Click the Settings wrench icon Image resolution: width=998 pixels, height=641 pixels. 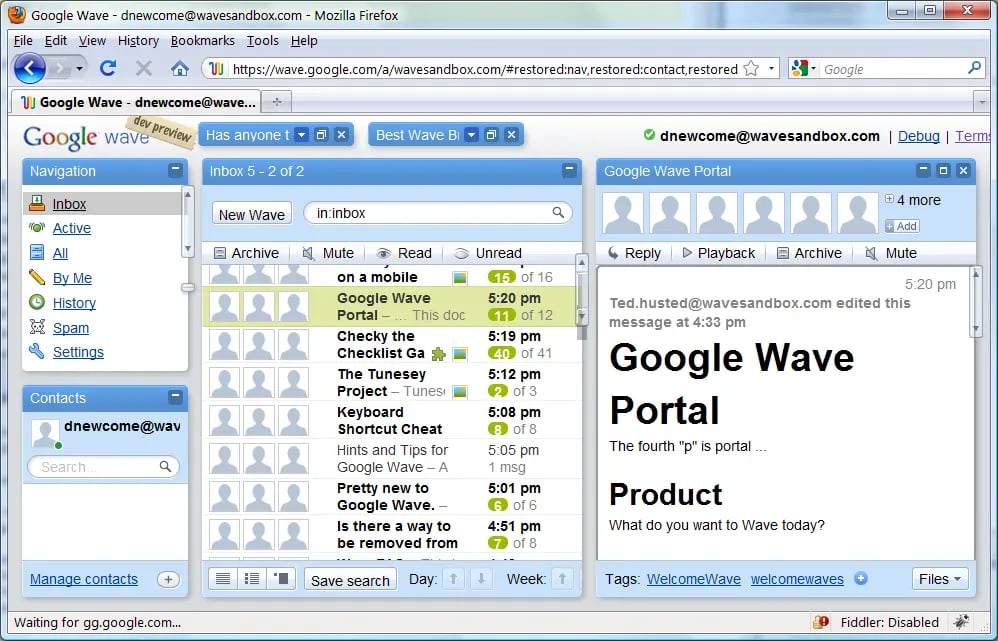[x=37, y=351]
